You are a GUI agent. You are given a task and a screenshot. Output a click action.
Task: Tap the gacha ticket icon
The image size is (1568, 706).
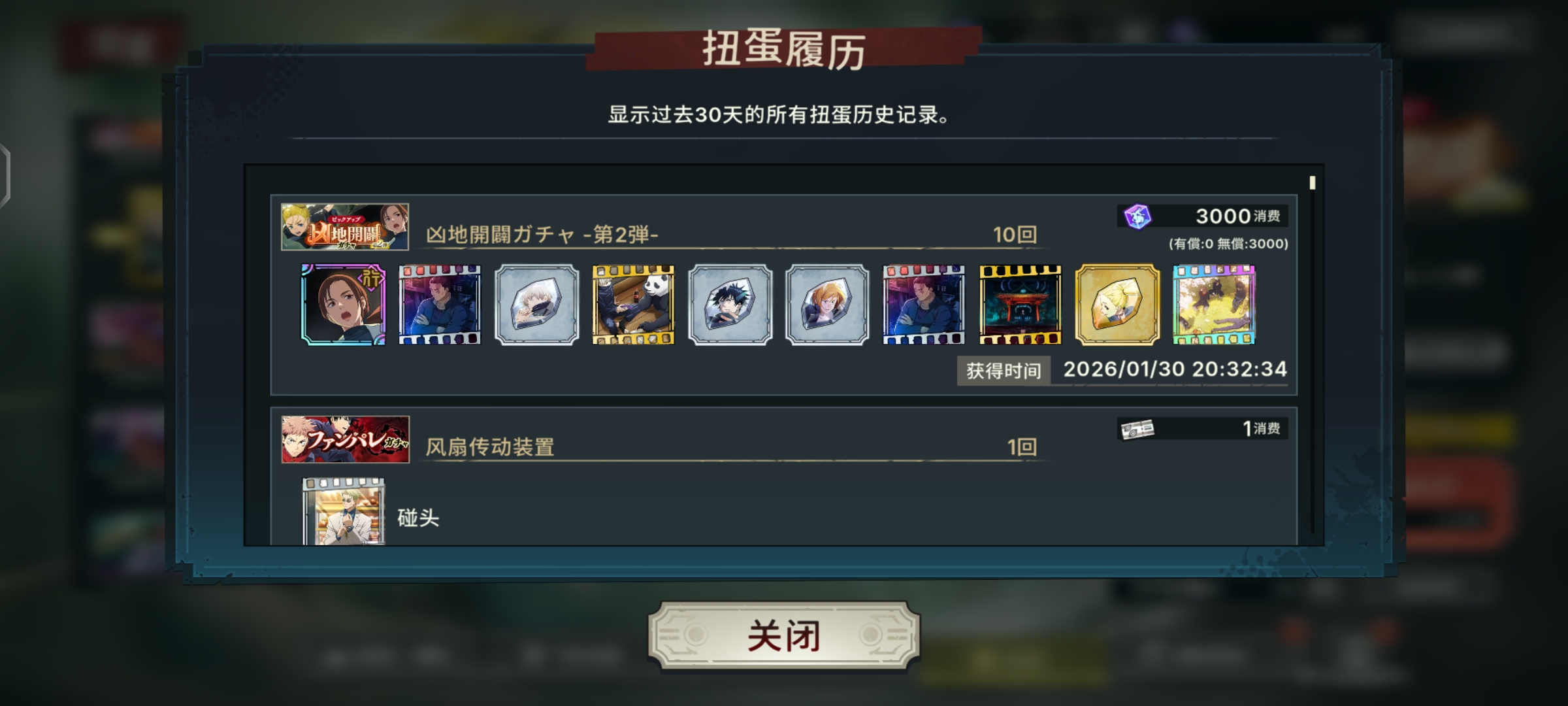pyautogui.click(x=1137, y=429)
